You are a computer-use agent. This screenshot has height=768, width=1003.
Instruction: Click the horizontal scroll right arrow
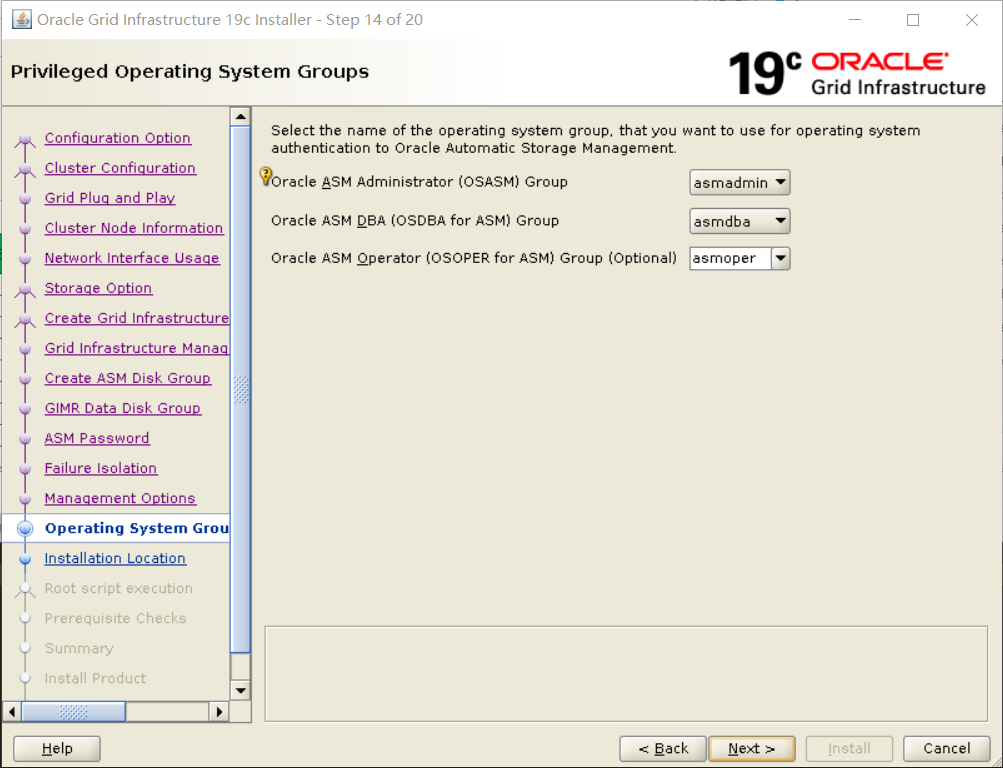(x=219, y=712)
